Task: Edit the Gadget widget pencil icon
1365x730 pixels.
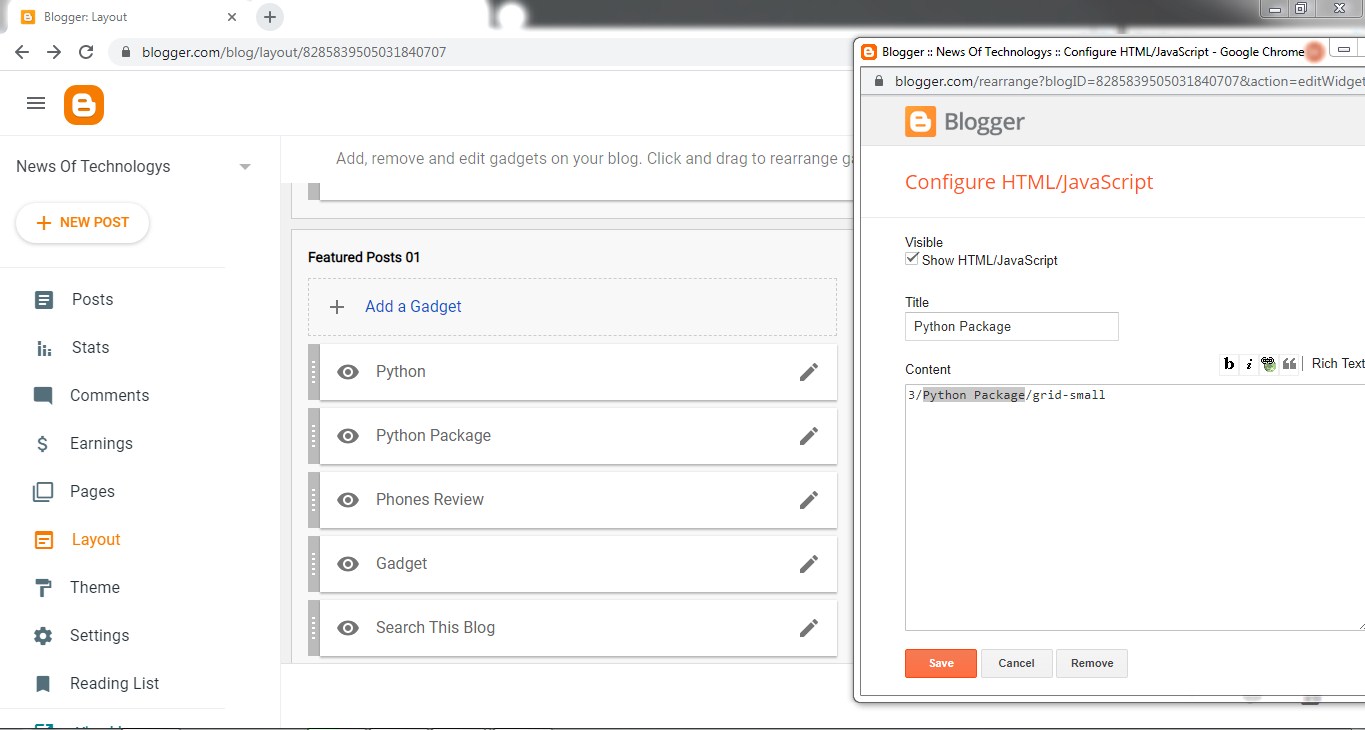Action: coord(809,564)
